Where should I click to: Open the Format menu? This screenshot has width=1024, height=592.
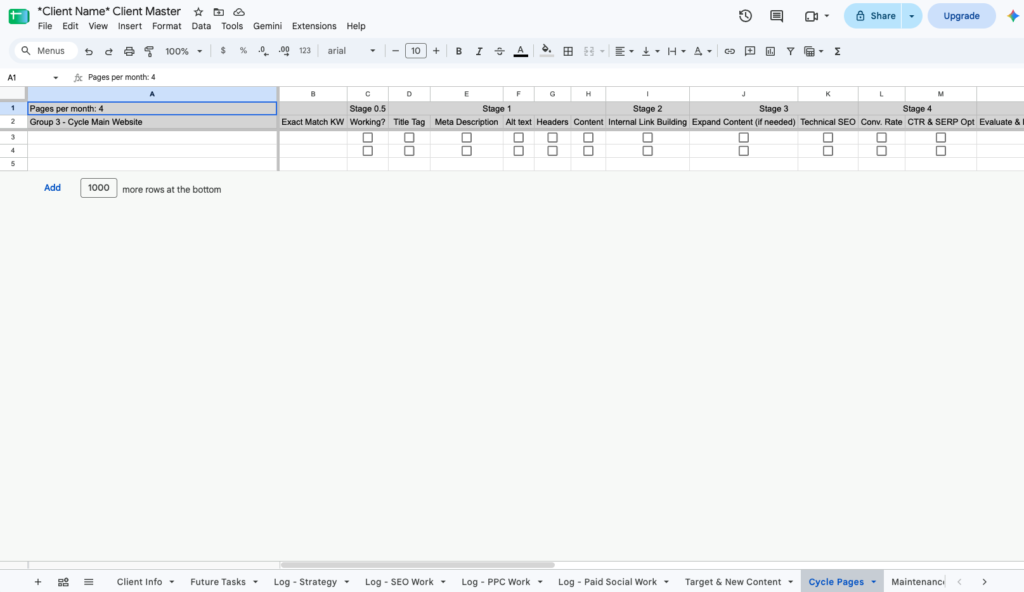click(167, 26)
